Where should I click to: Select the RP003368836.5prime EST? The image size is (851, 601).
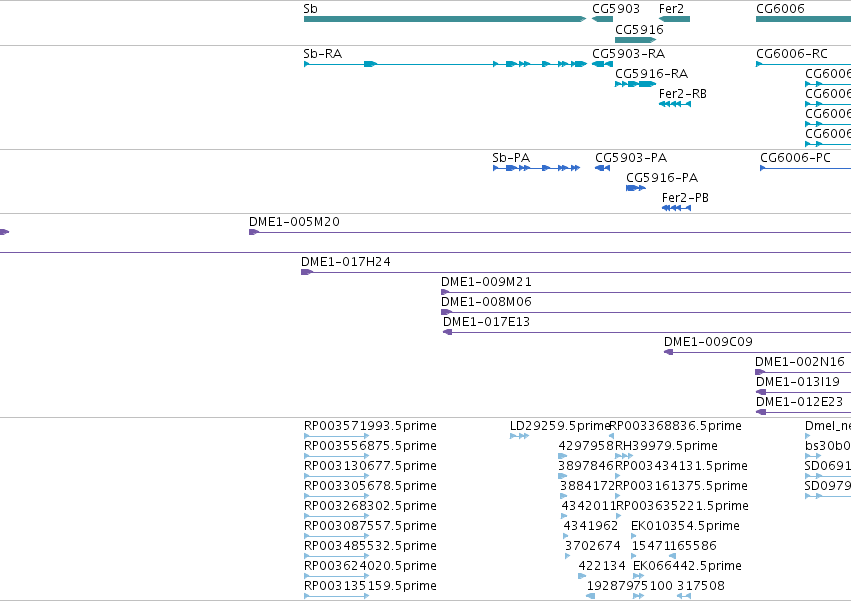click(x=611, y=435)
